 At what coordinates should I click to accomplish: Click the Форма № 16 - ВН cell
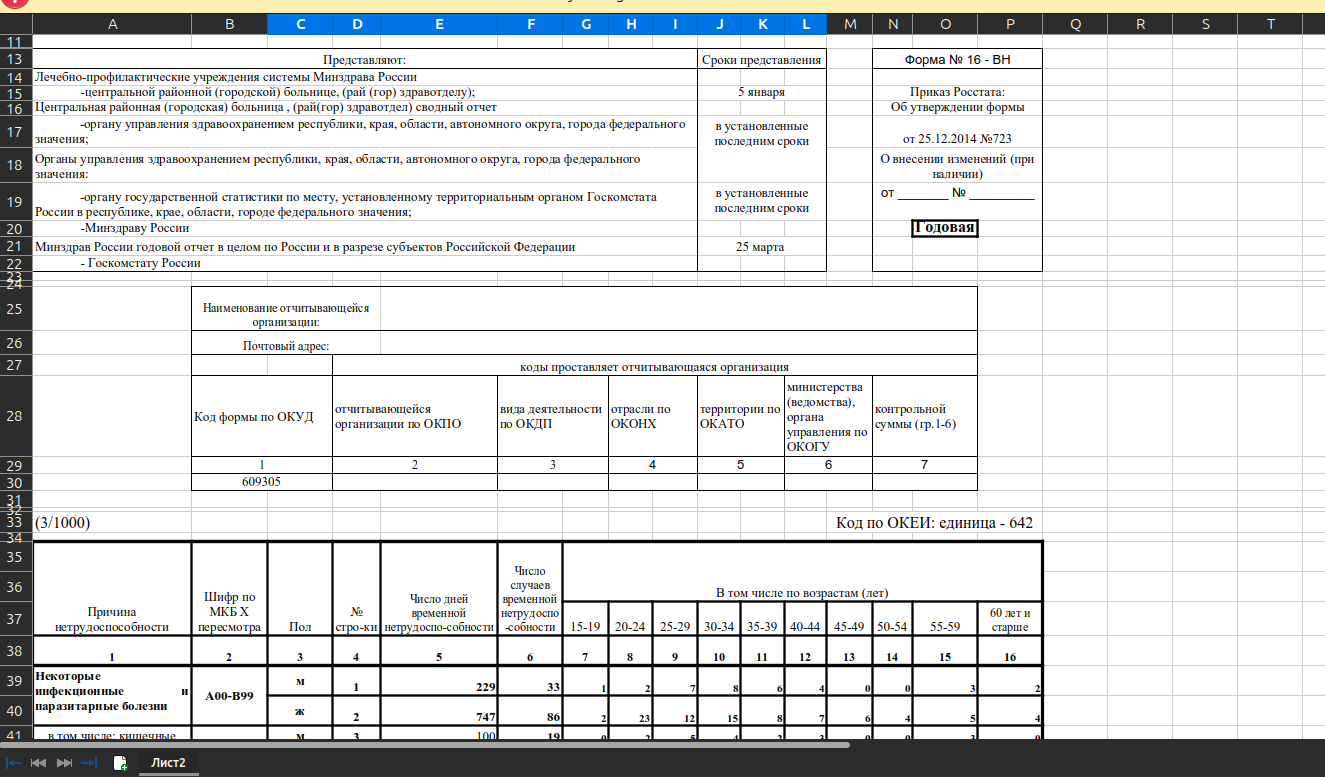pyautogui.click(x=957, y=60)
